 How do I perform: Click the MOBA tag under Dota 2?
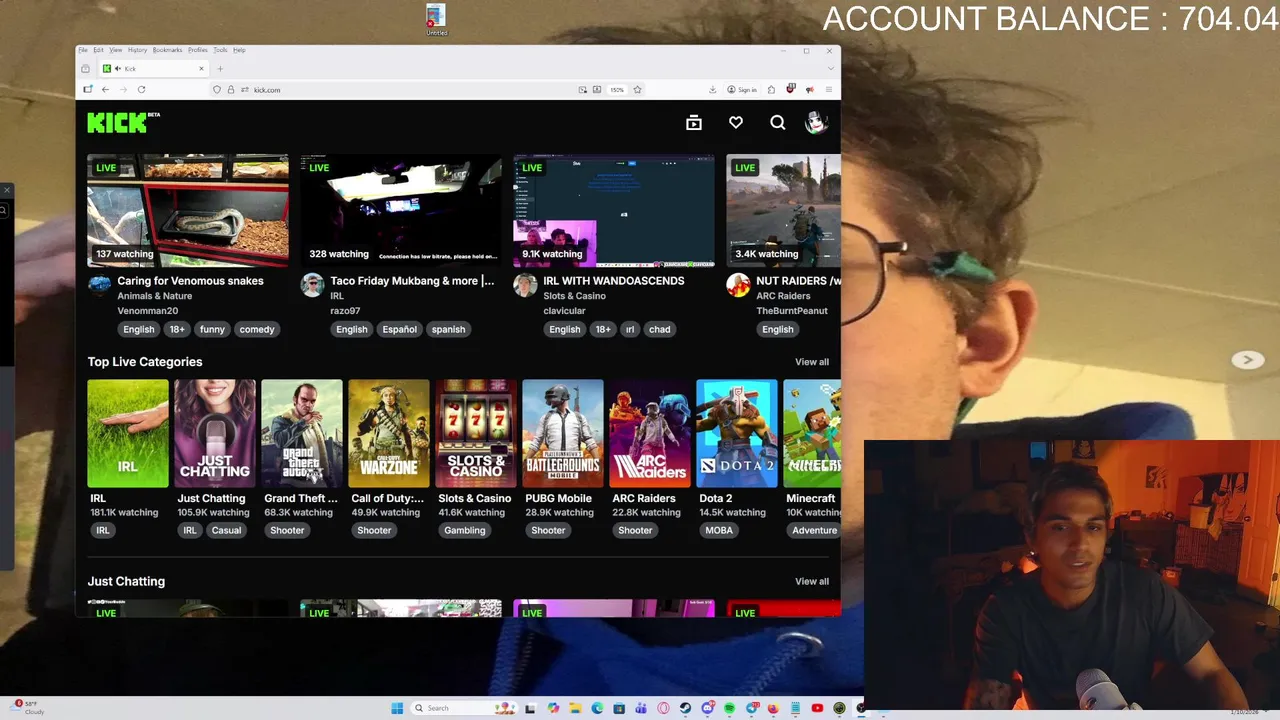719,530
